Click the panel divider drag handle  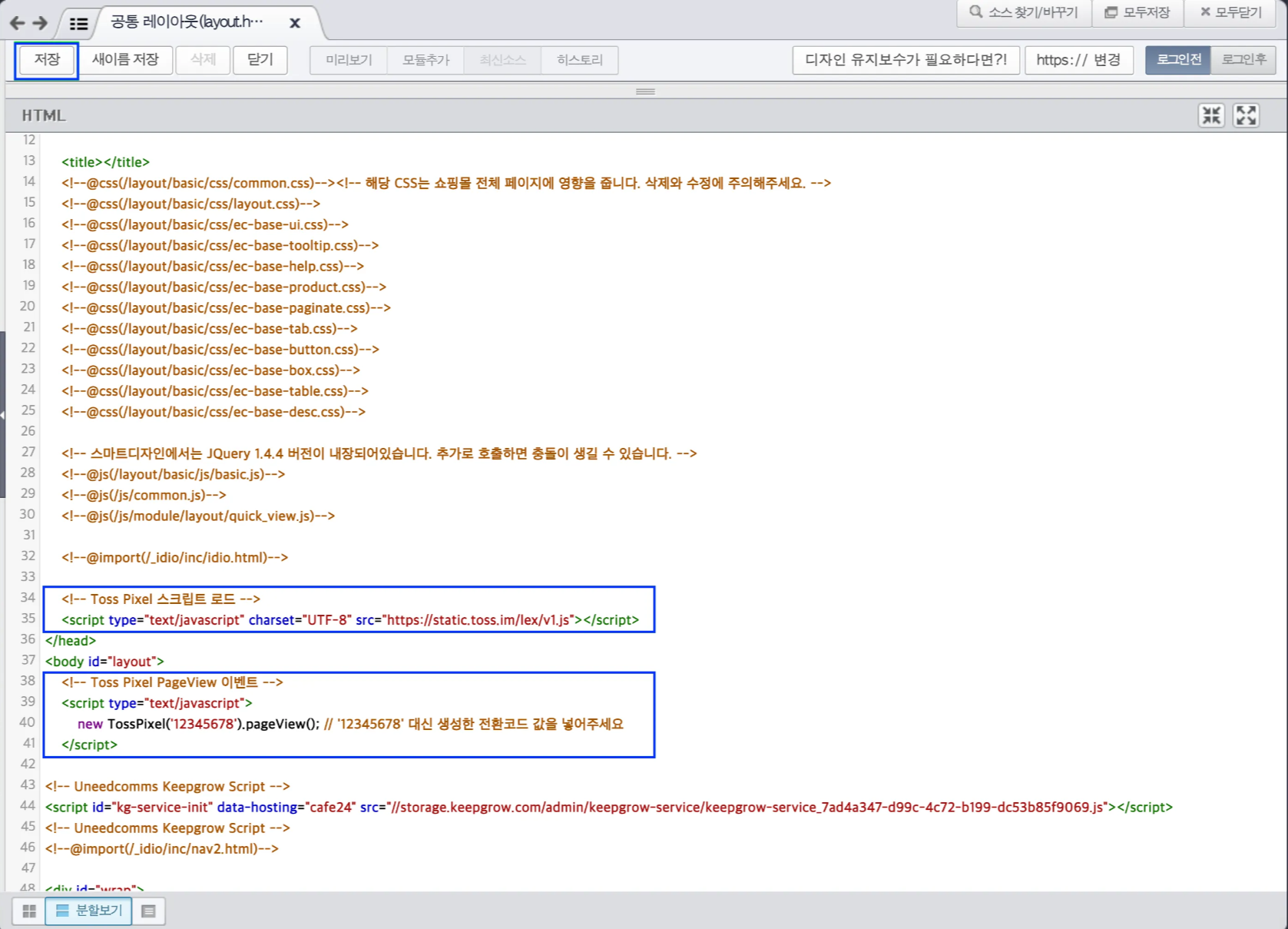coord(645,91)
